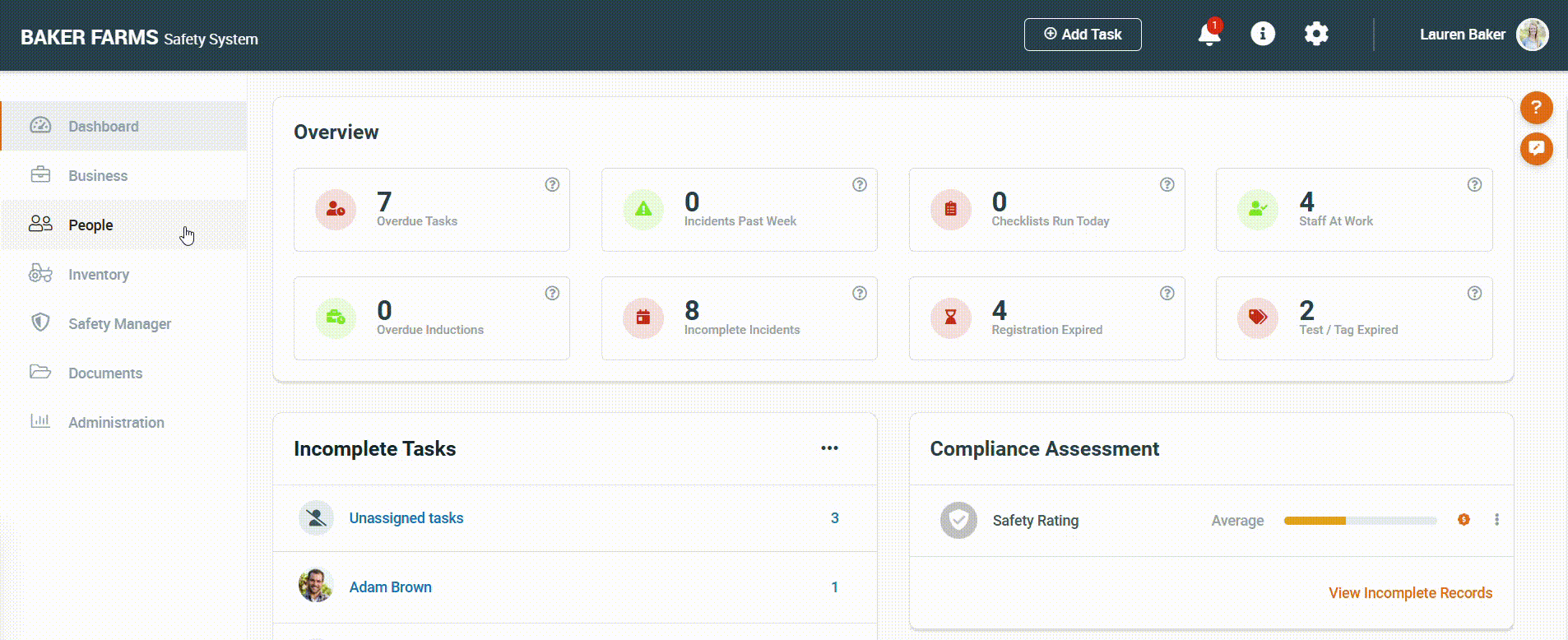Open Safety Rating vertical dots menu
This screenshot has height=640, width=1568.
(x=1496, y=520)
